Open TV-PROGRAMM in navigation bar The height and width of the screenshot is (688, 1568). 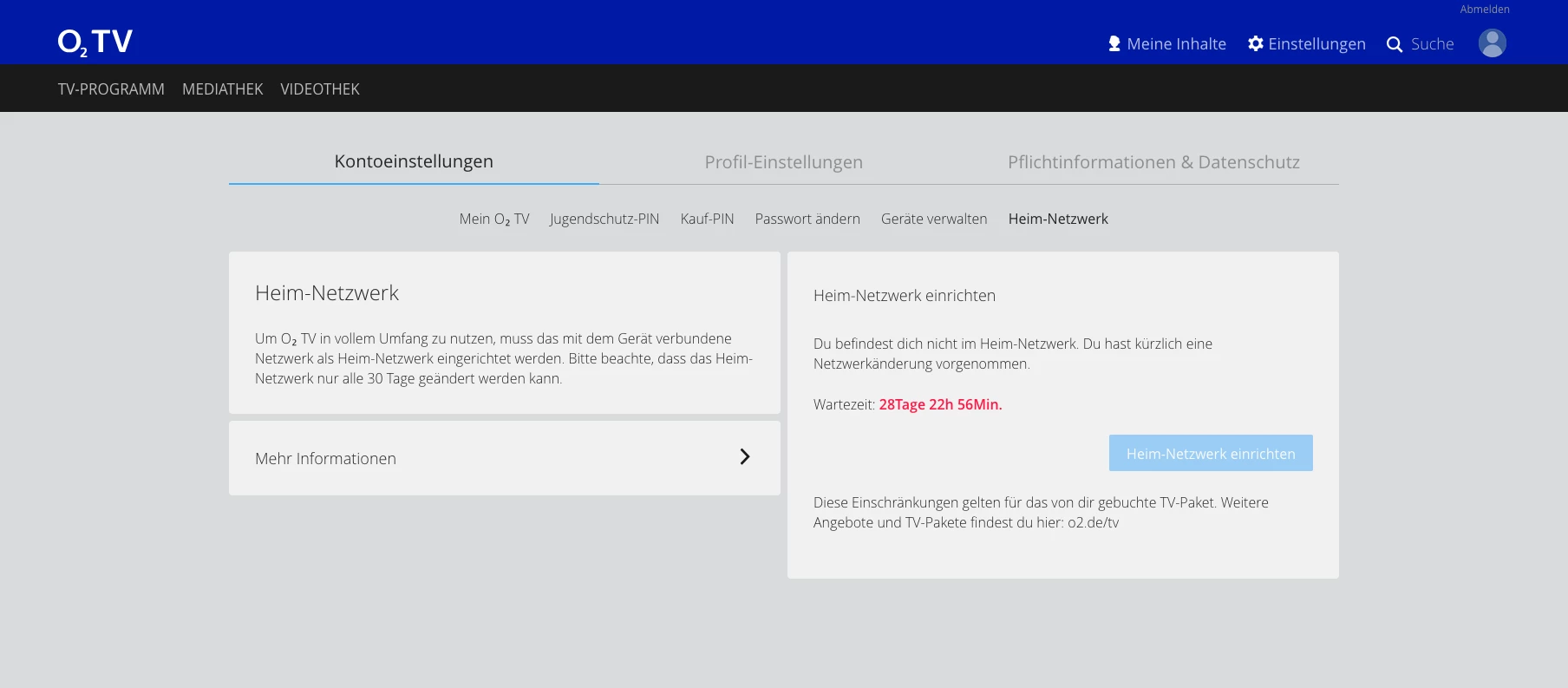click(111, 89)
